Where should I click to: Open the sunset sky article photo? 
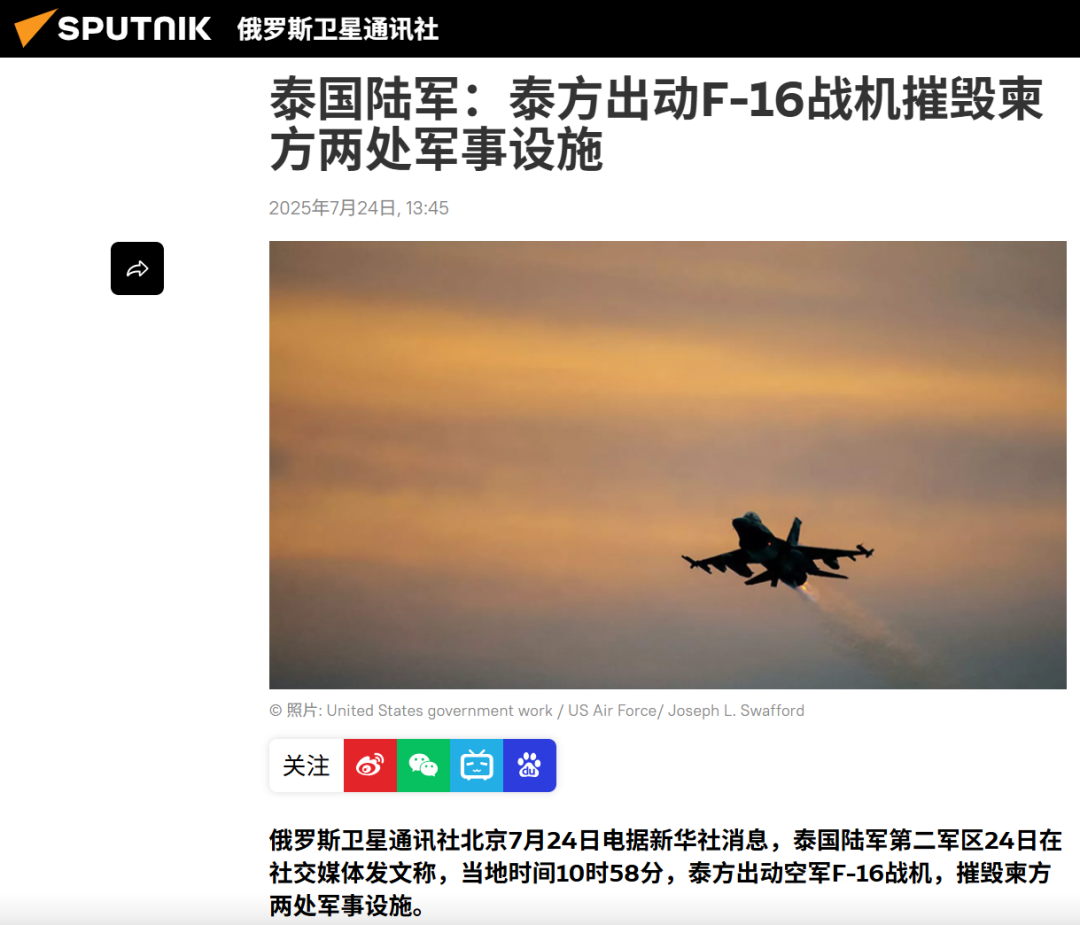[667, 465]
